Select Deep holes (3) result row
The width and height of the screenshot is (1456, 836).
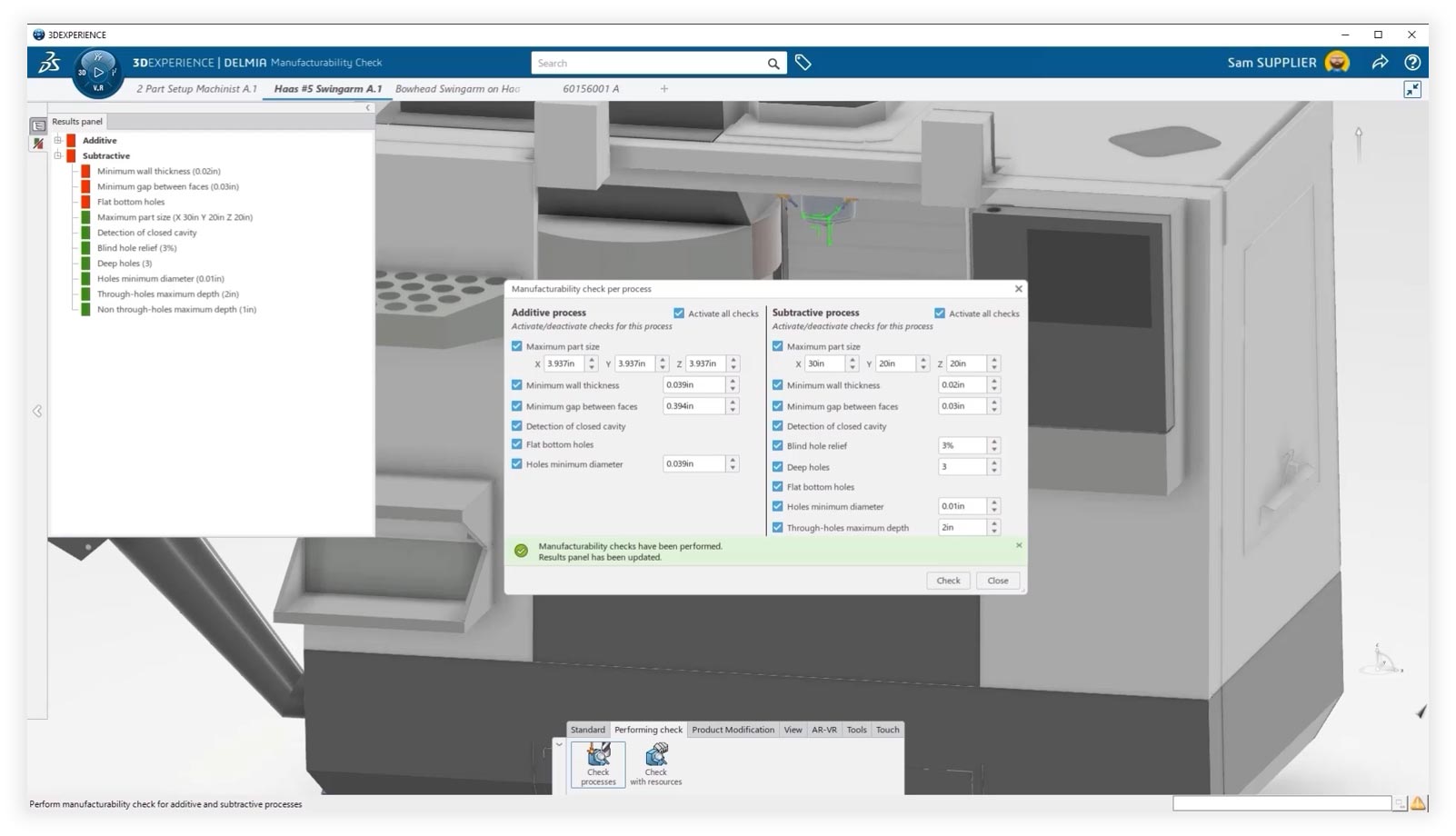pos(125,264)
